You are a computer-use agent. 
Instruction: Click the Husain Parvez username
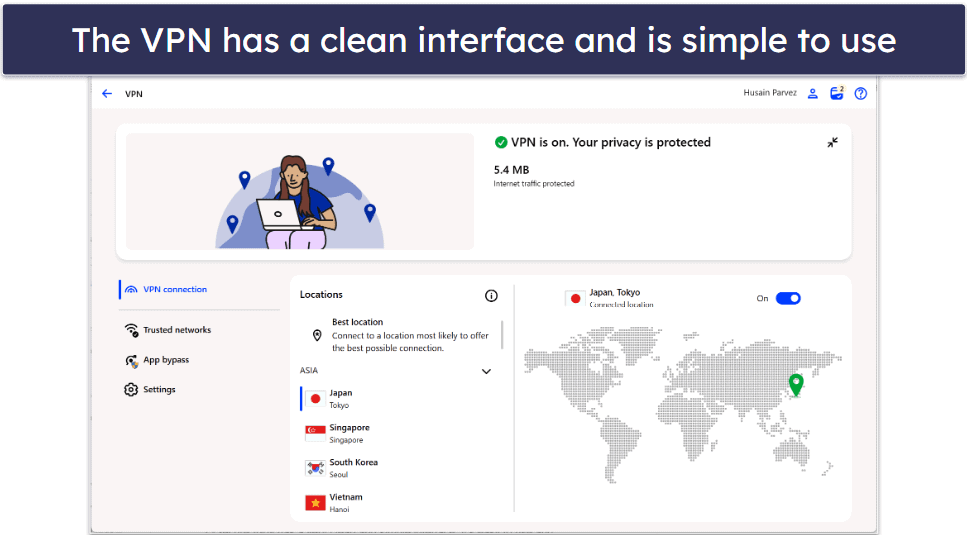[770, 93]
